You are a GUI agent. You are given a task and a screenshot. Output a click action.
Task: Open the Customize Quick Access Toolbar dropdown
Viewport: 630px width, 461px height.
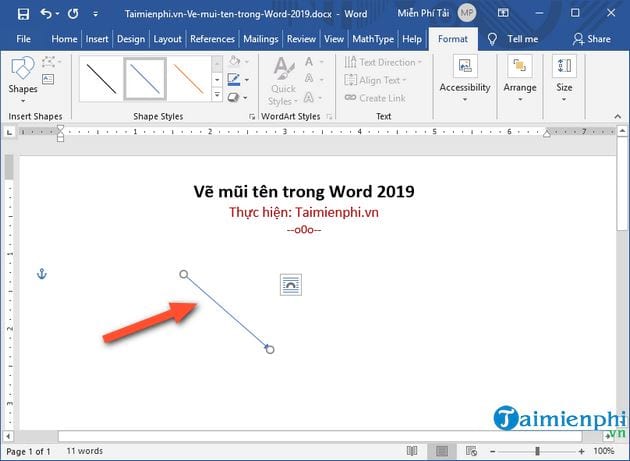pyautogui.click(x=95, y=14)
